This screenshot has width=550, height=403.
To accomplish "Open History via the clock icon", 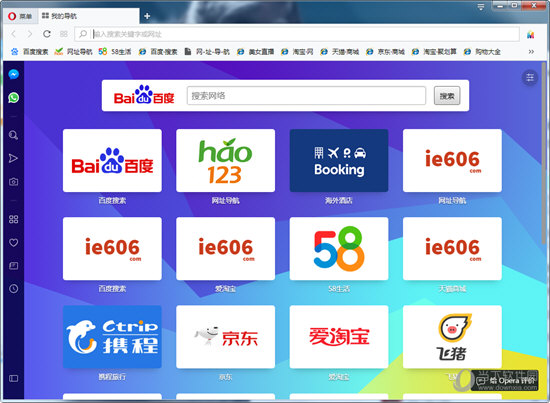I will click(x=13, y=289).
